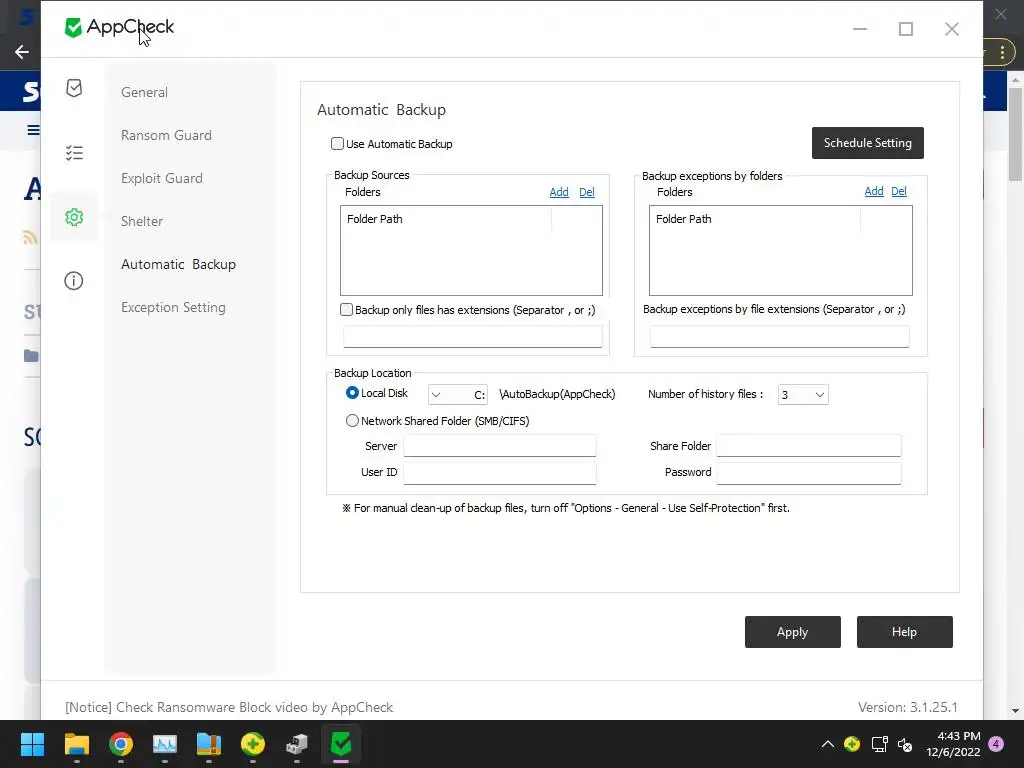This screenshot has height=768, width=1024.
Task: Click the yellow-green tray icon in system tray
Action: [852, 744]
